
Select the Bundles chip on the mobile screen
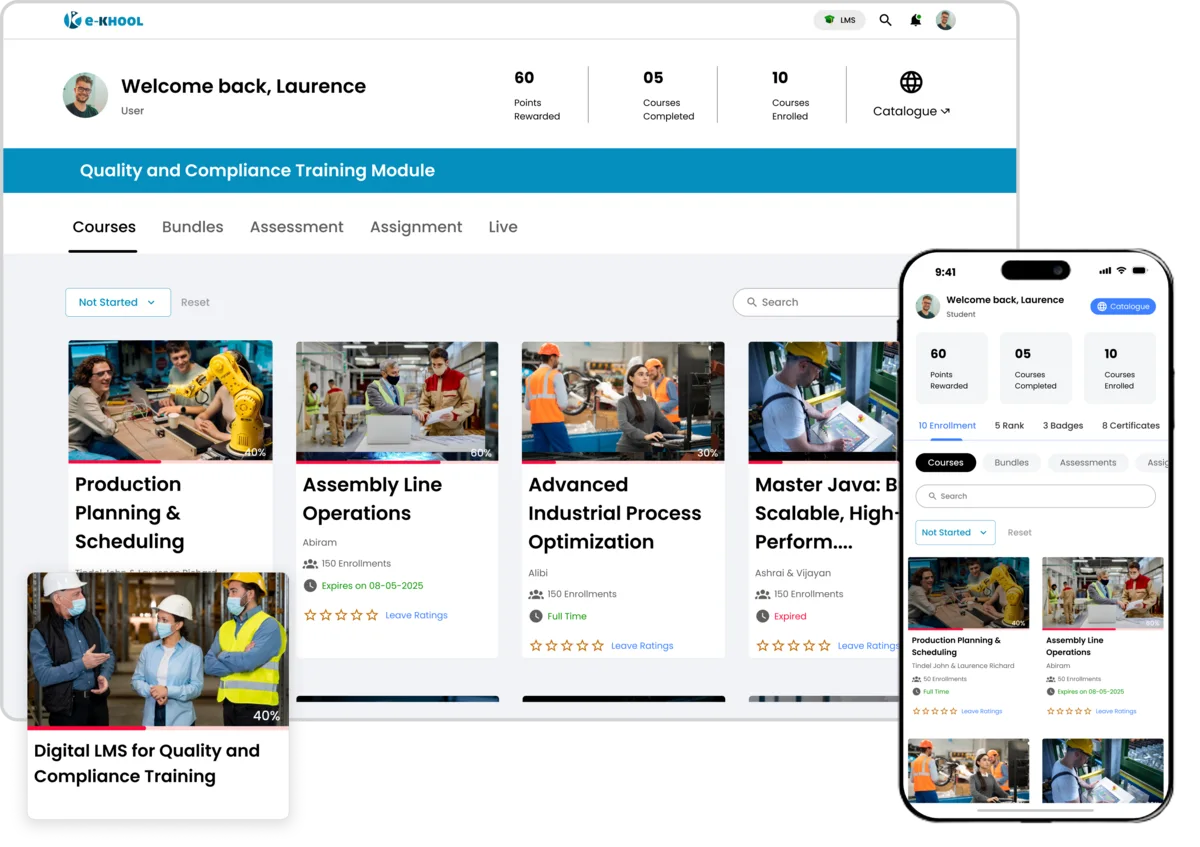point(1011,462)
